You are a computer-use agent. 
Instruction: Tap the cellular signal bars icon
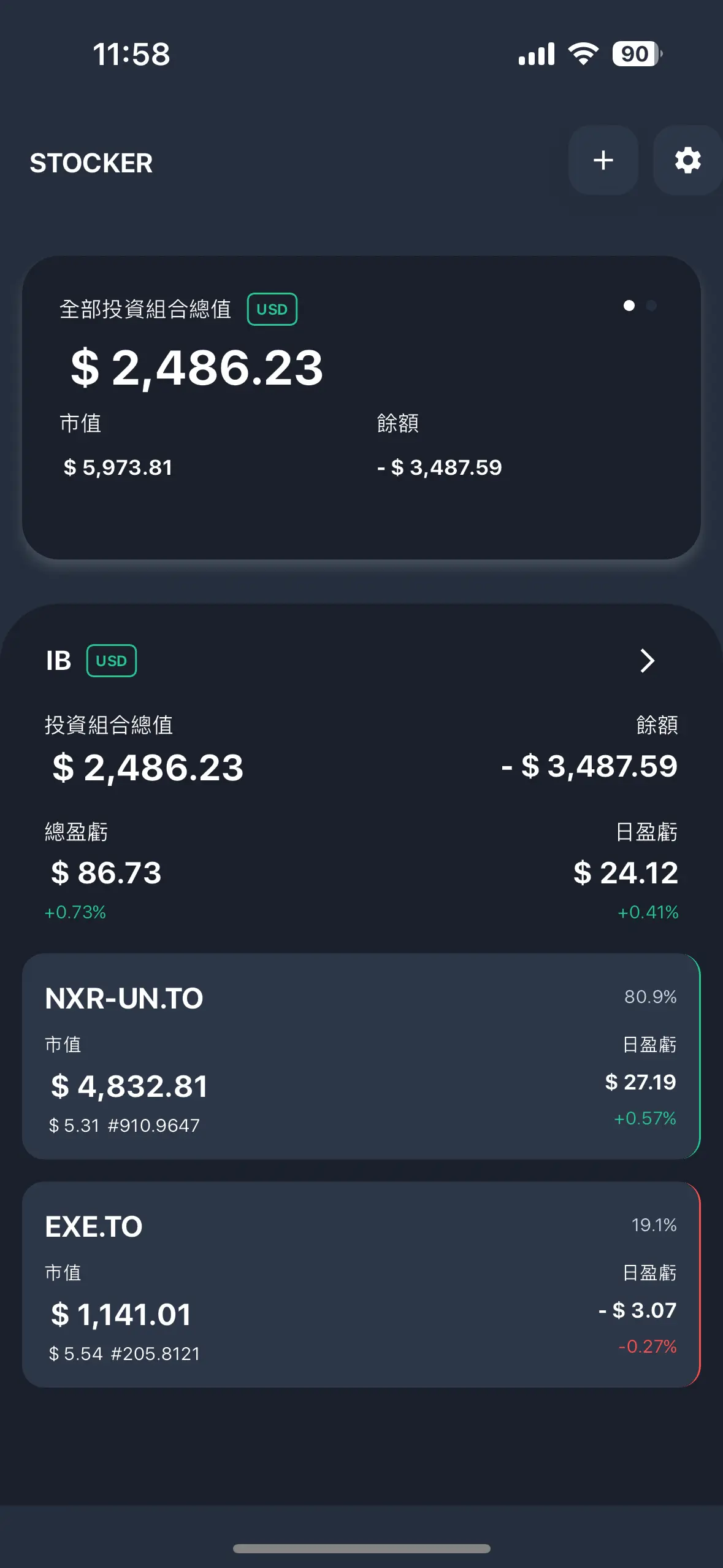click(x=537, y=54)
